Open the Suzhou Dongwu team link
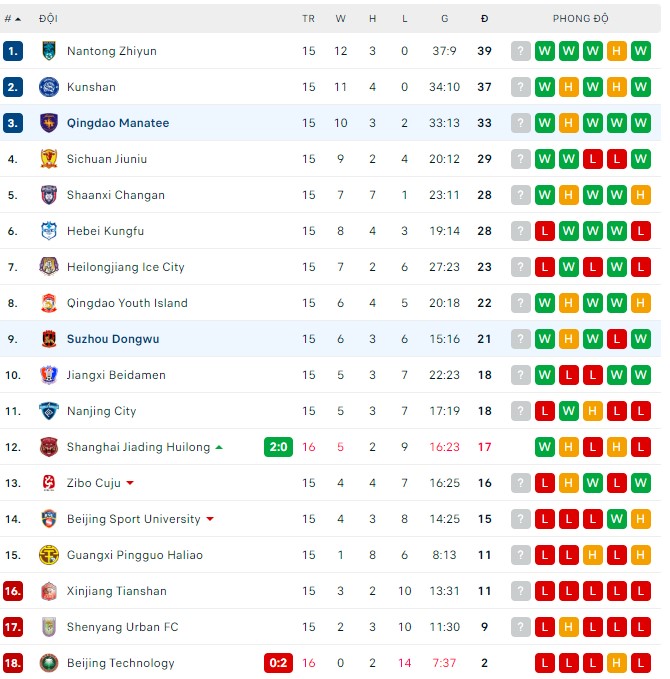 (113, 339)
